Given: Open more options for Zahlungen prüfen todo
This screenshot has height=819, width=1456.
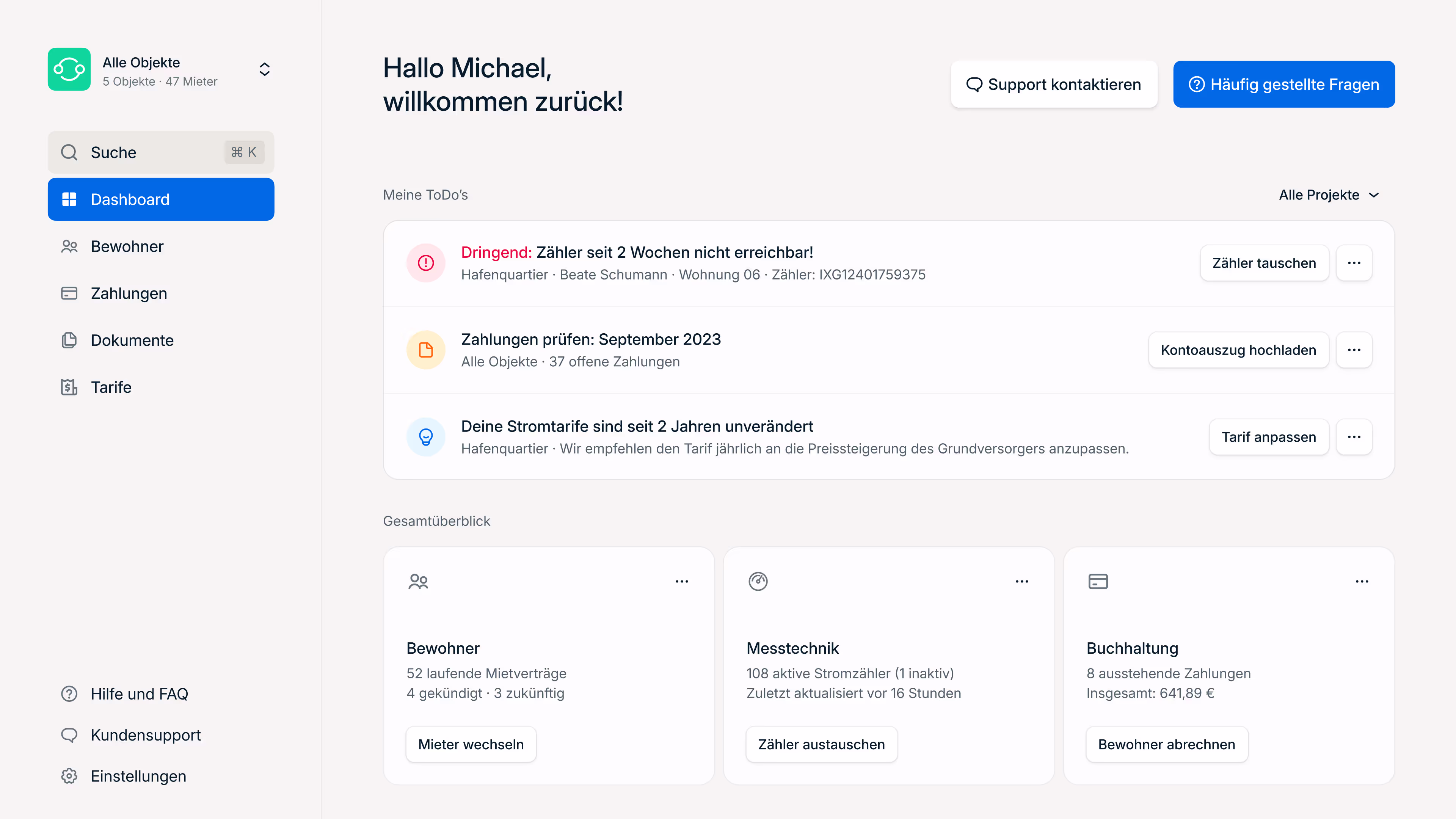Looking at the screenshot, I should (x=1354, y=350).
